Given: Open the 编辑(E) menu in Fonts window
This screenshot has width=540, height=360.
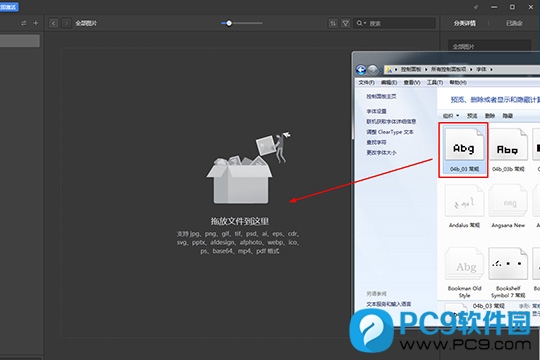Looking at the screenshot, I should [x=389, y=83].
